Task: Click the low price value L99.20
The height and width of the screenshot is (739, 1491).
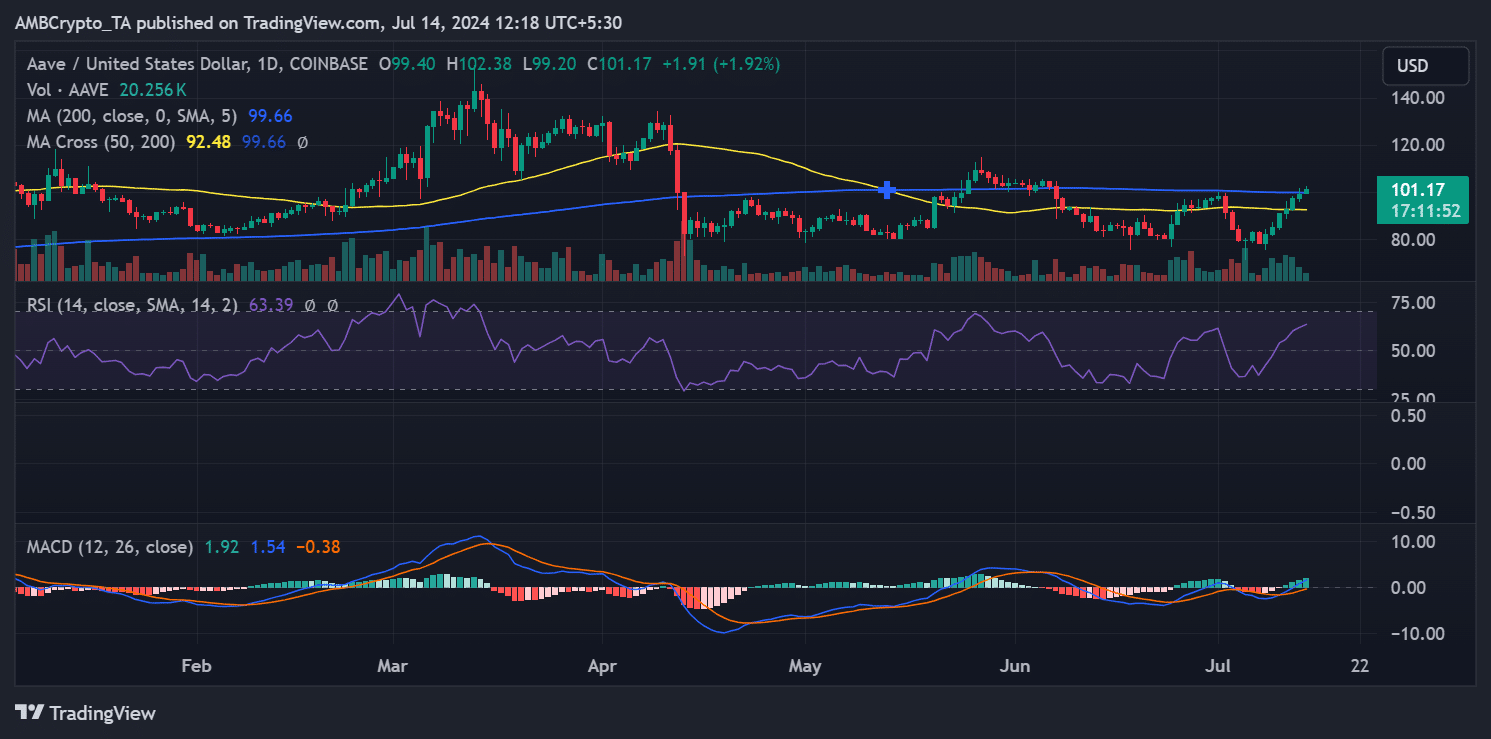Action: (551, 64)
